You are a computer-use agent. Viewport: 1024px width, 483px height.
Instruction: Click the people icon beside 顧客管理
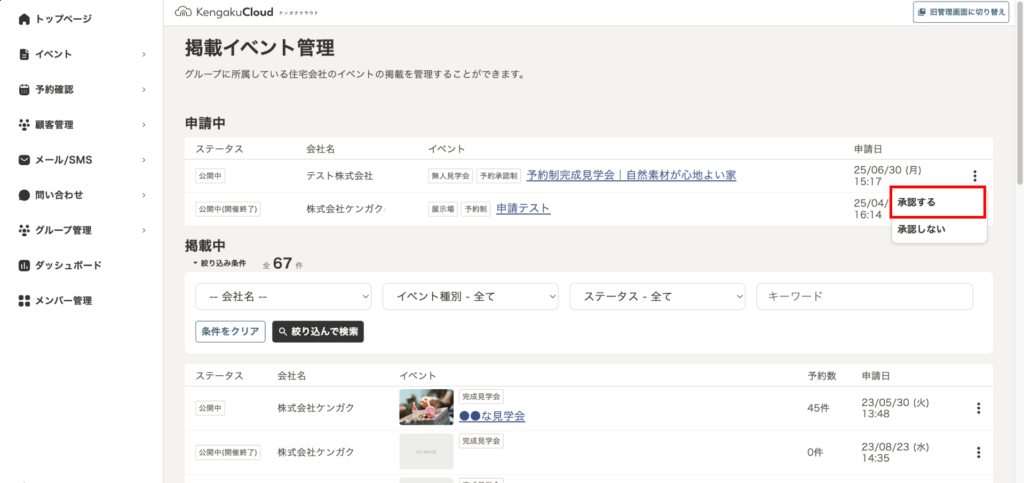coord(25,125)
